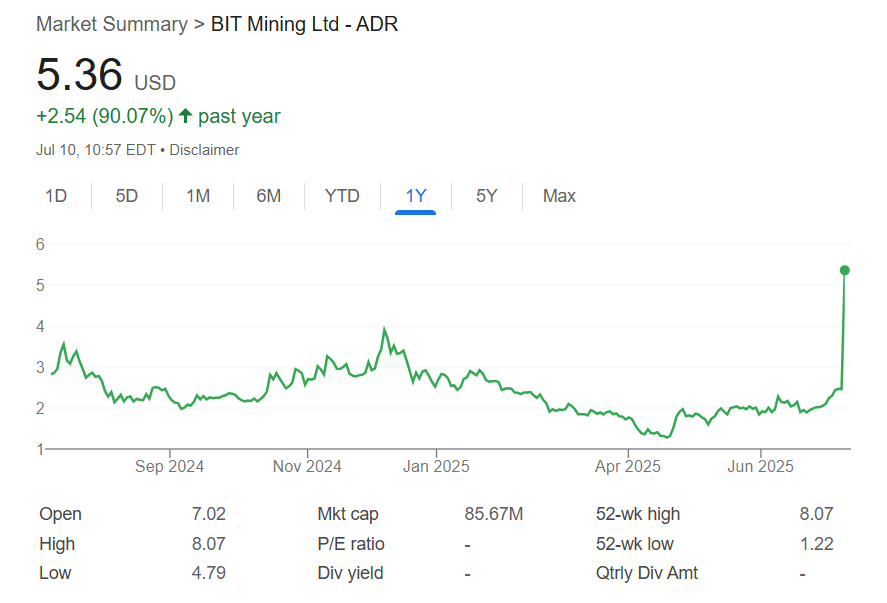887x603 pixels.
Task: Click the 5.36 price value
Action: click(x=79, y=74)
